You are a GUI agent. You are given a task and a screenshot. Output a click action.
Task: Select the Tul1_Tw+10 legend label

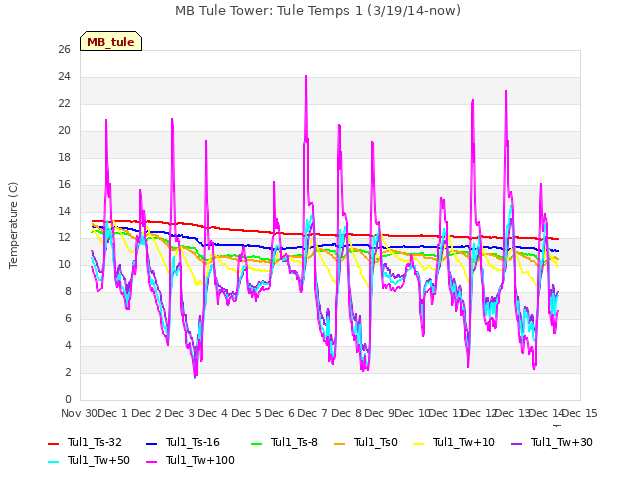pos(464,442)
